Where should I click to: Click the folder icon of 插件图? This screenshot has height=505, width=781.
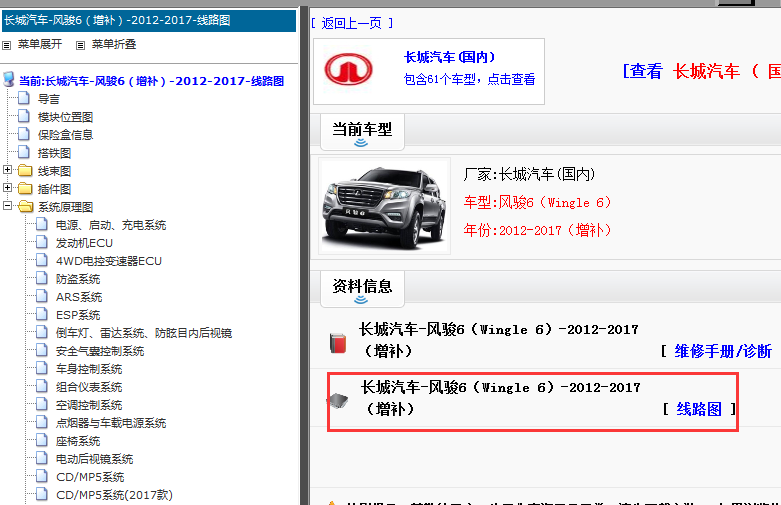(25, 189)
